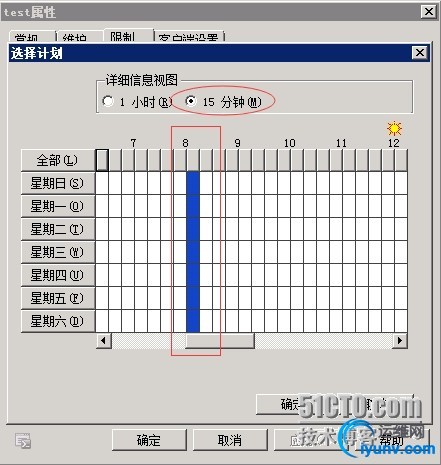Screen dimensions: 441x465
Task: Select the 15 分钟 radio button
Action: (191, 101)
